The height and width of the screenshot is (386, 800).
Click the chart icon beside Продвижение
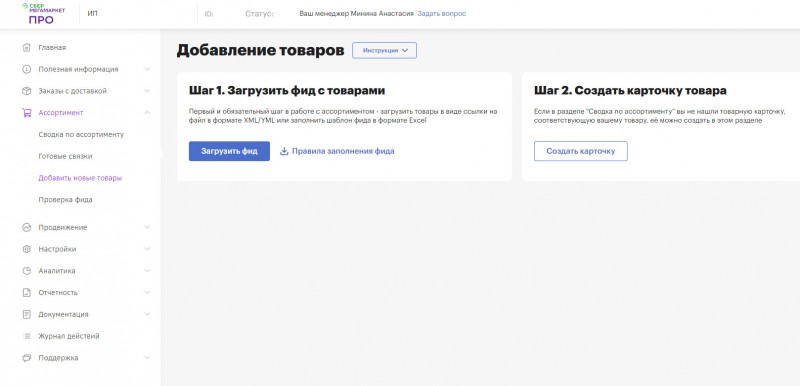[27, 227]
